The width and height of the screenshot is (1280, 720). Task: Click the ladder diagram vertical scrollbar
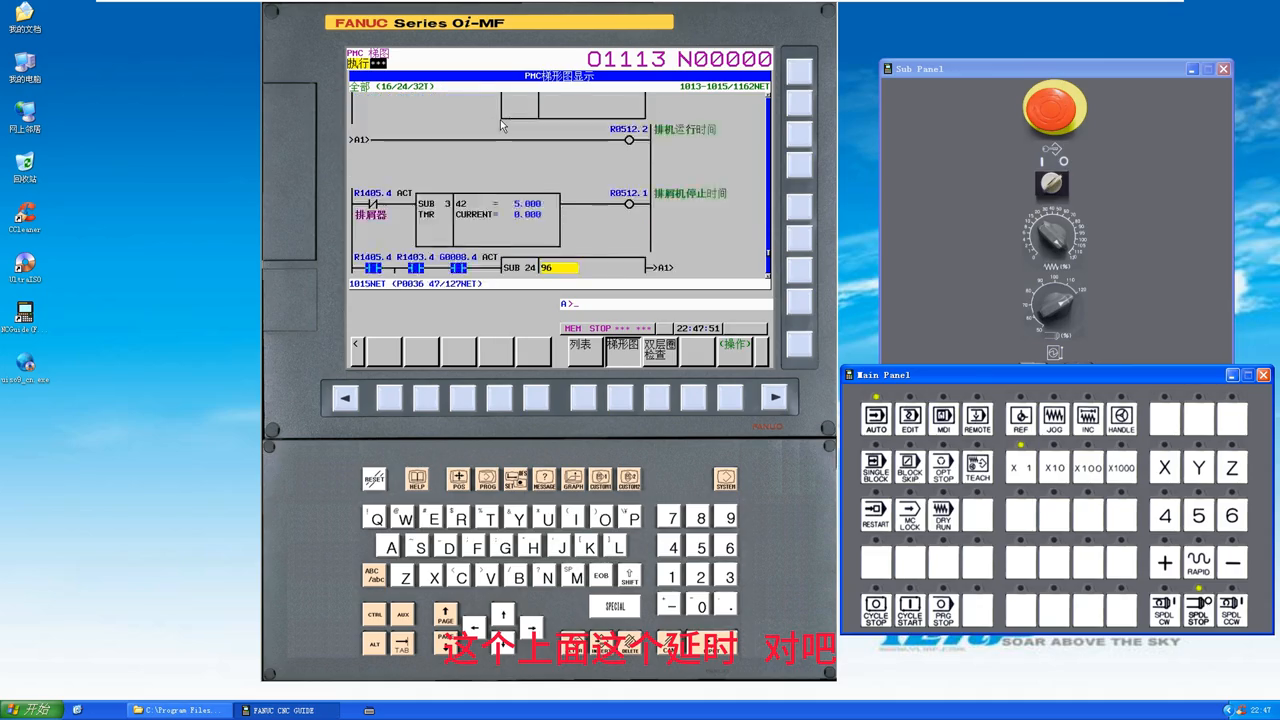(768, 180)
